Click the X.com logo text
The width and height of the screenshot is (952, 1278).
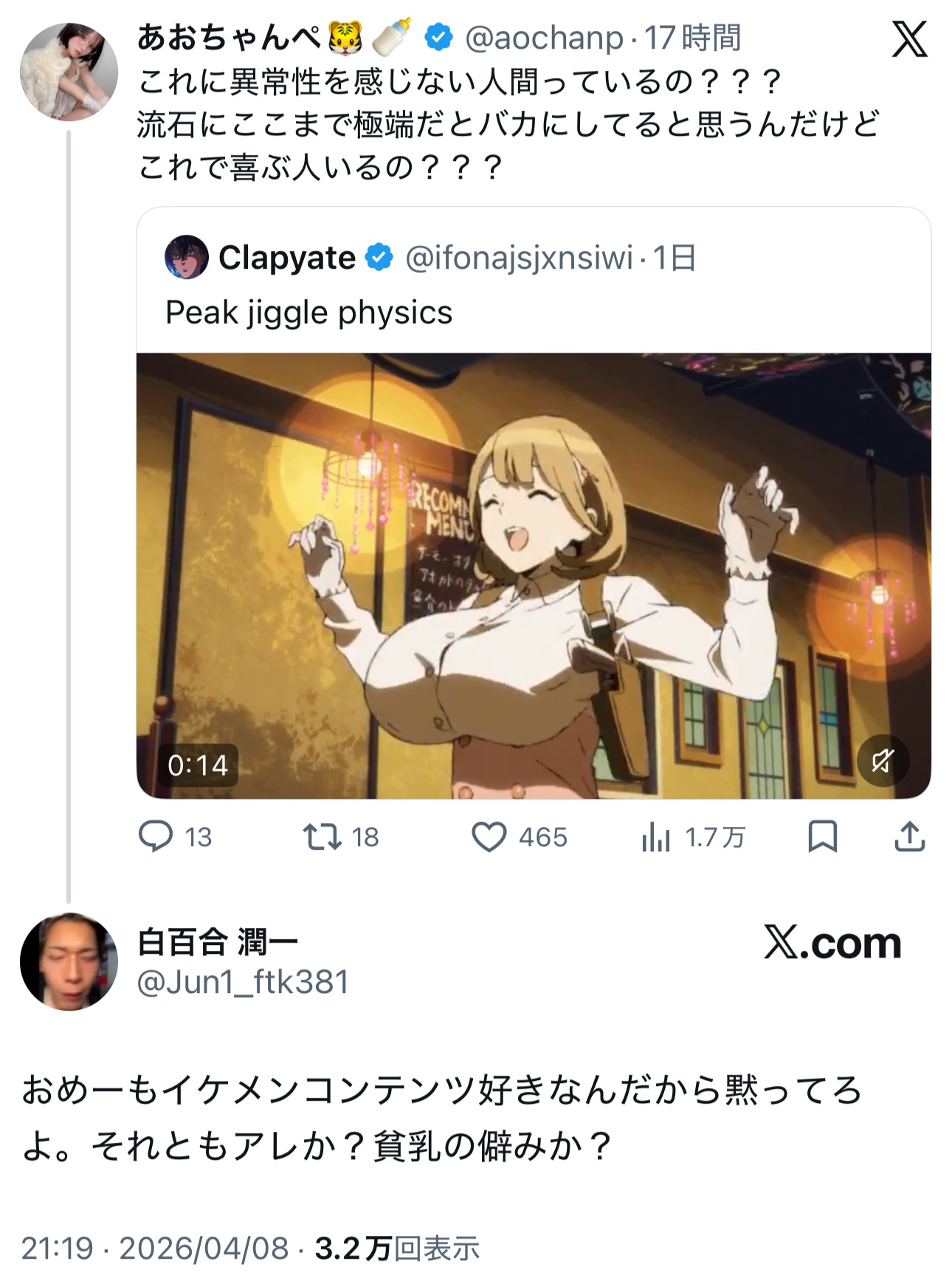pyautogui.click(x=832, y=943)
